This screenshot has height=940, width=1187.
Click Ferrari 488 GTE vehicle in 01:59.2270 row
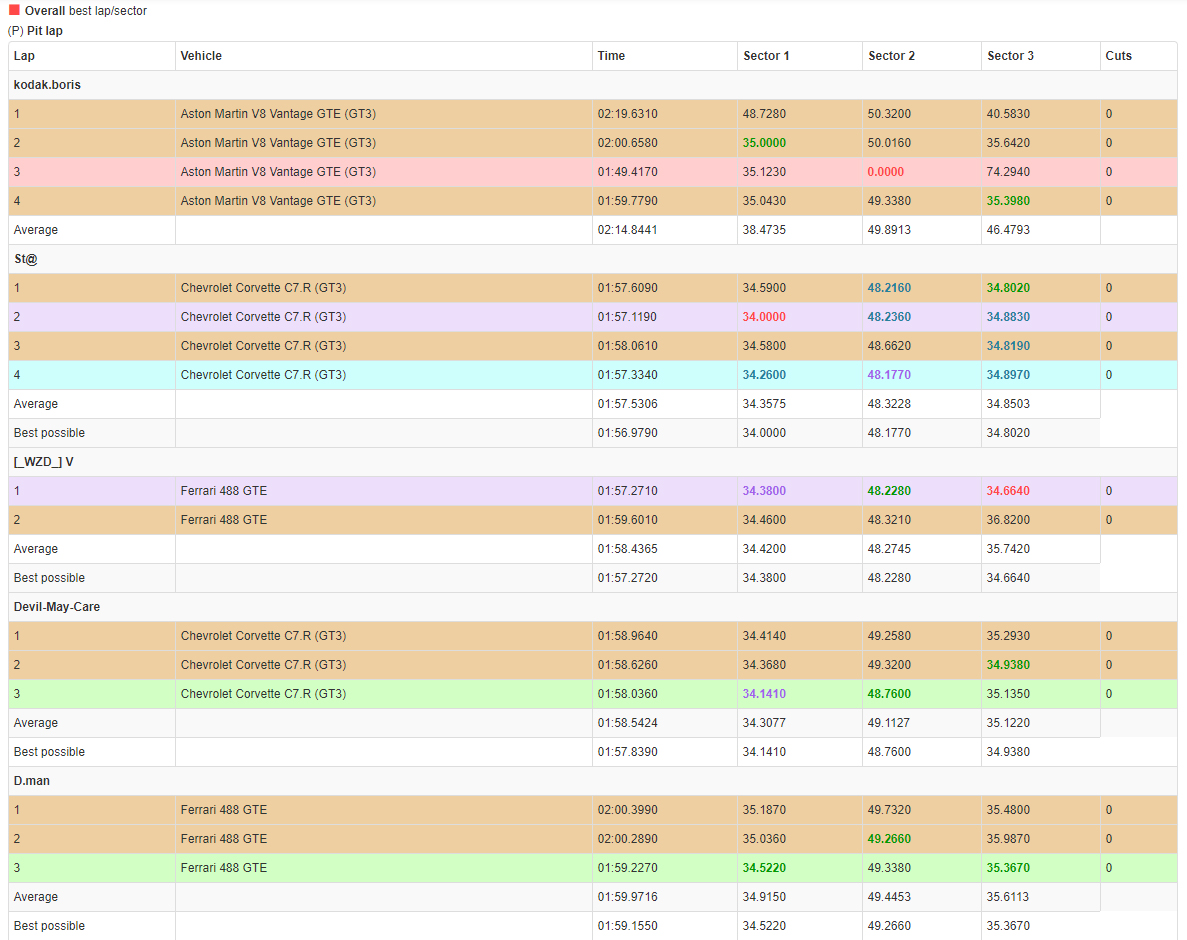223,868
